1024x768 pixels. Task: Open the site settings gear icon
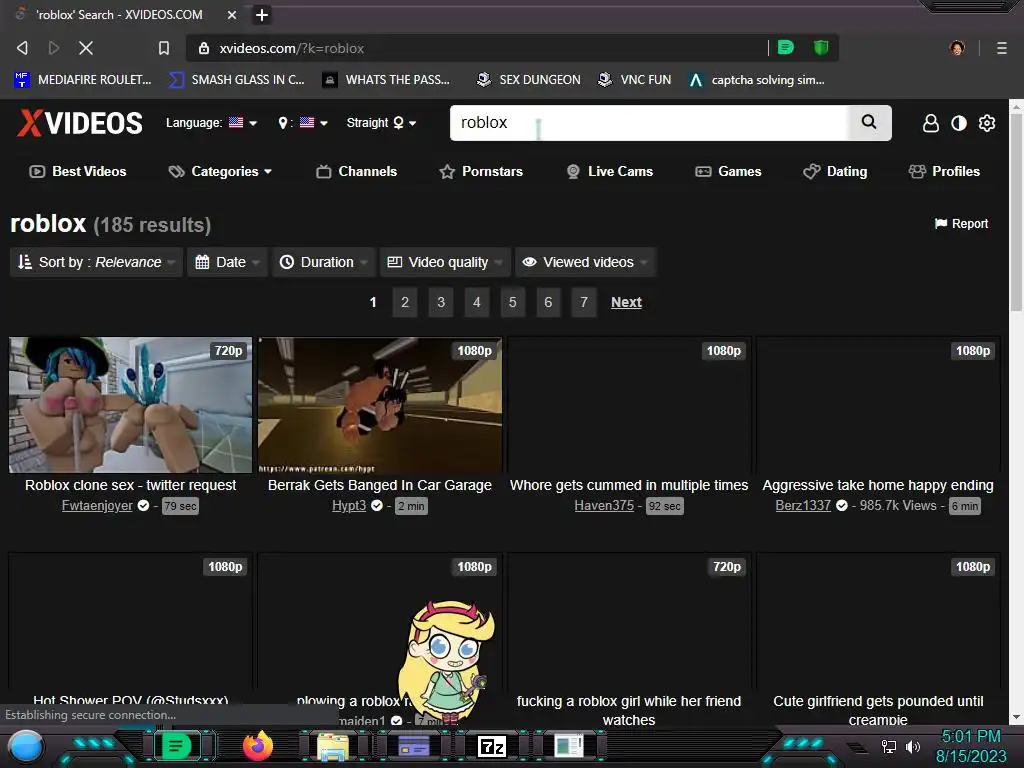coord(987,123)
